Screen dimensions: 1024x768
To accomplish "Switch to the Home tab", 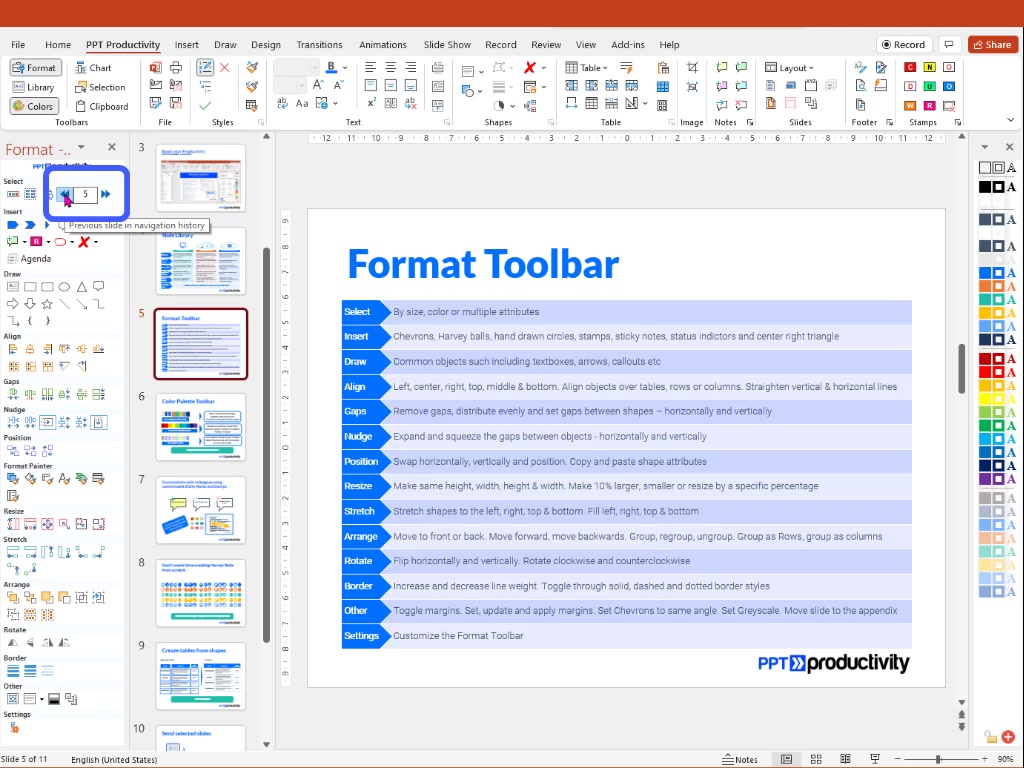I will pos(57,44).
